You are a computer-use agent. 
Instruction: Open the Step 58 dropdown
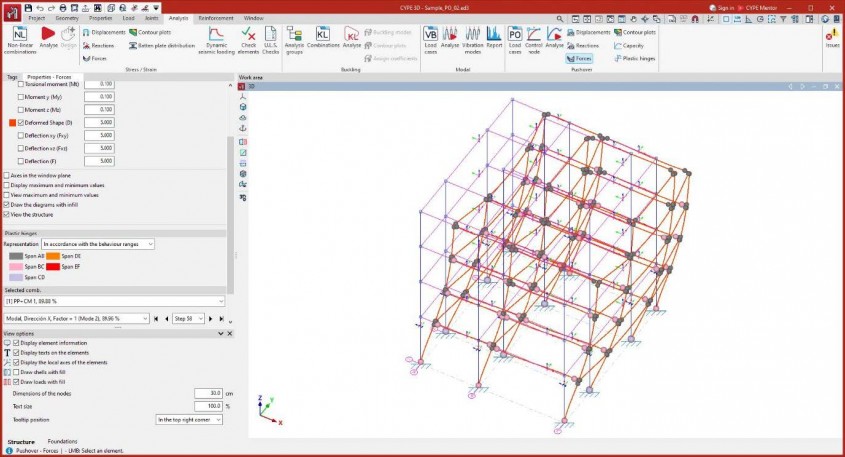pos(188,318)
